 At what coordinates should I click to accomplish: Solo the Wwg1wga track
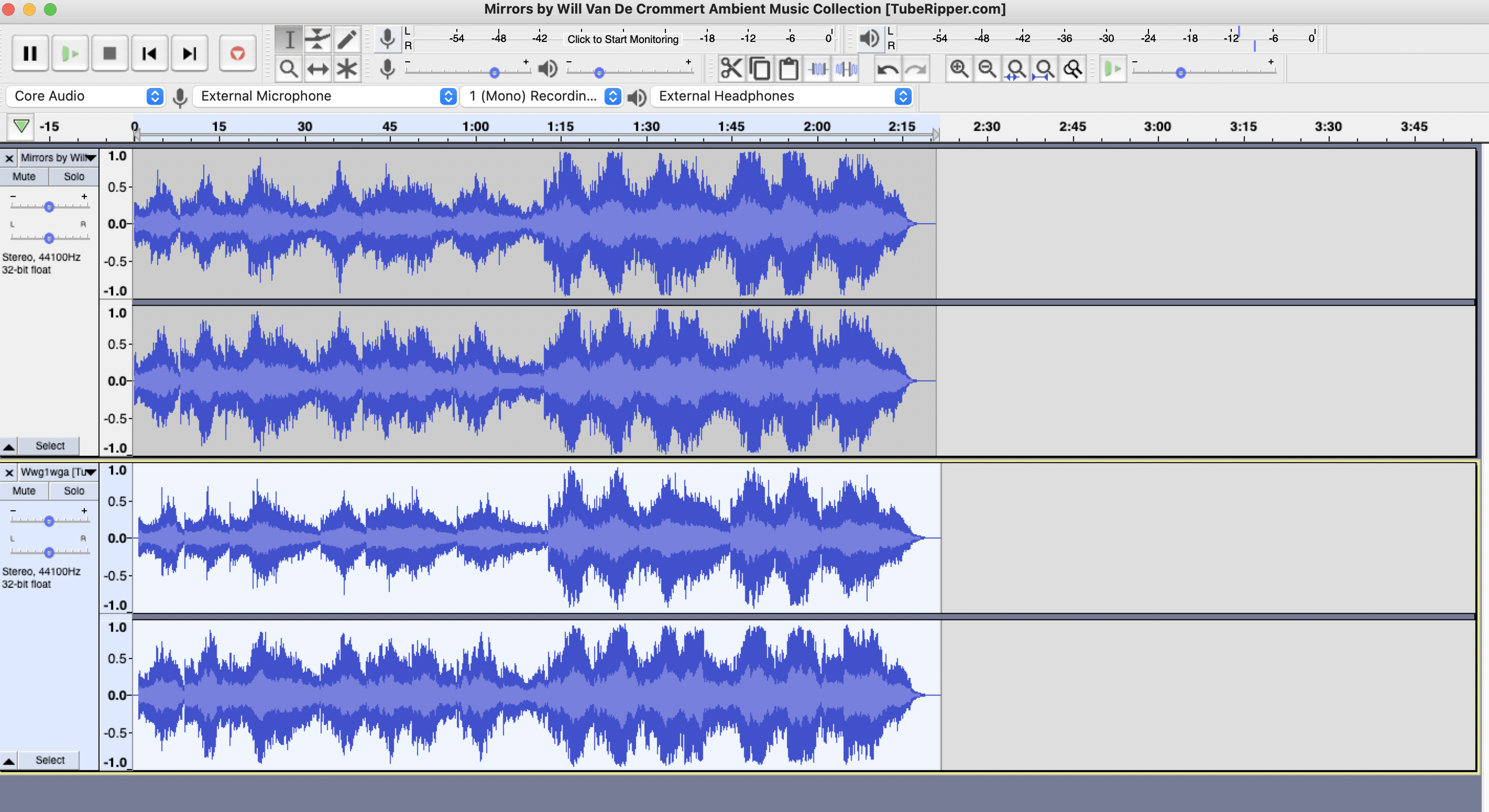(73, 491)
